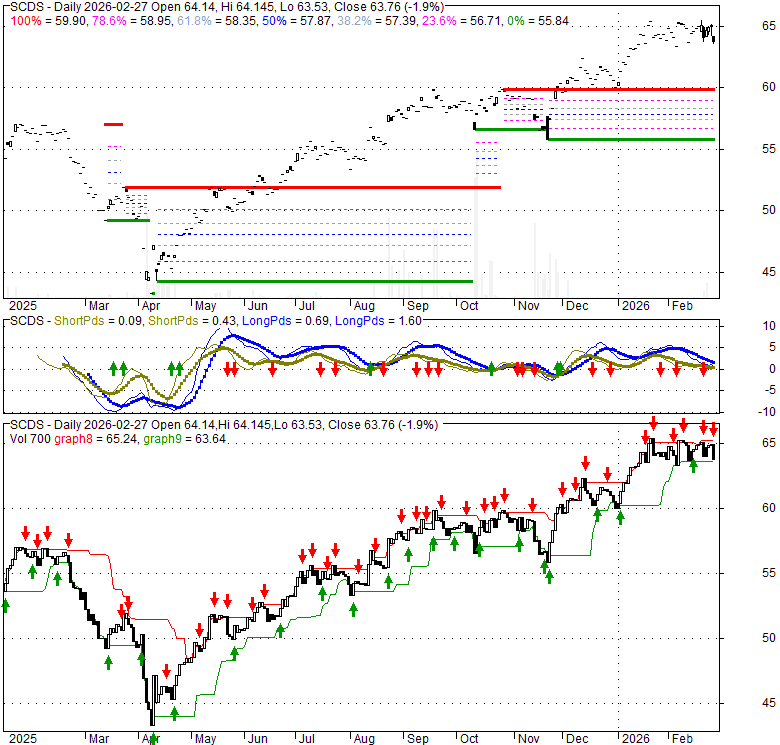Click the 'Mar' month label under the Fibonacci chart

[98, 305]
